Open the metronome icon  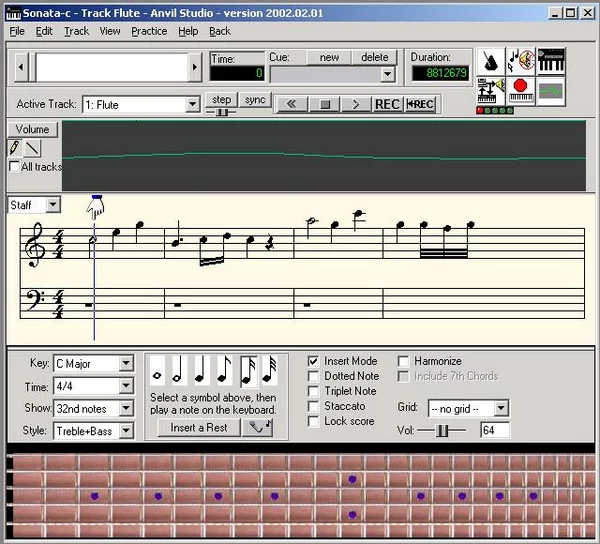click(x=491, y=62)
